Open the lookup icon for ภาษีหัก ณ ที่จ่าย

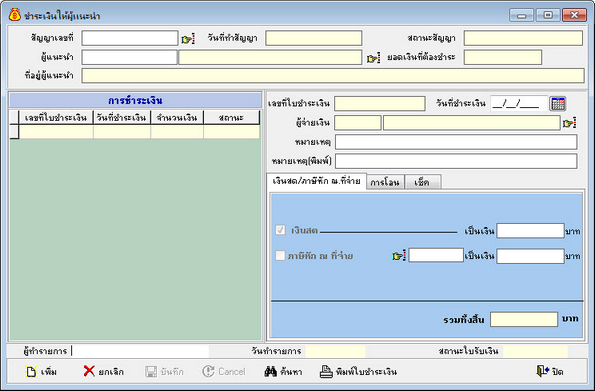(x=399, y=255)
